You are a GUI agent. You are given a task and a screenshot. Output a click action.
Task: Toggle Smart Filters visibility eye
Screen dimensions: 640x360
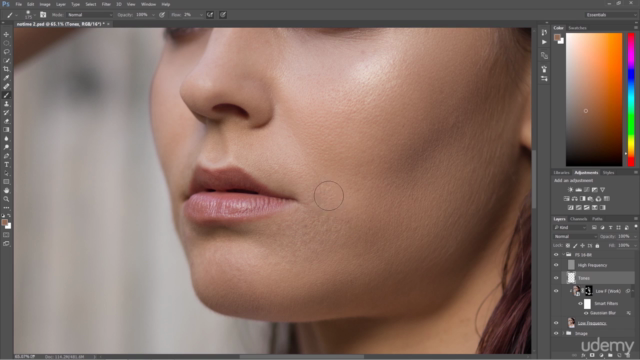(x=580, y=303)
